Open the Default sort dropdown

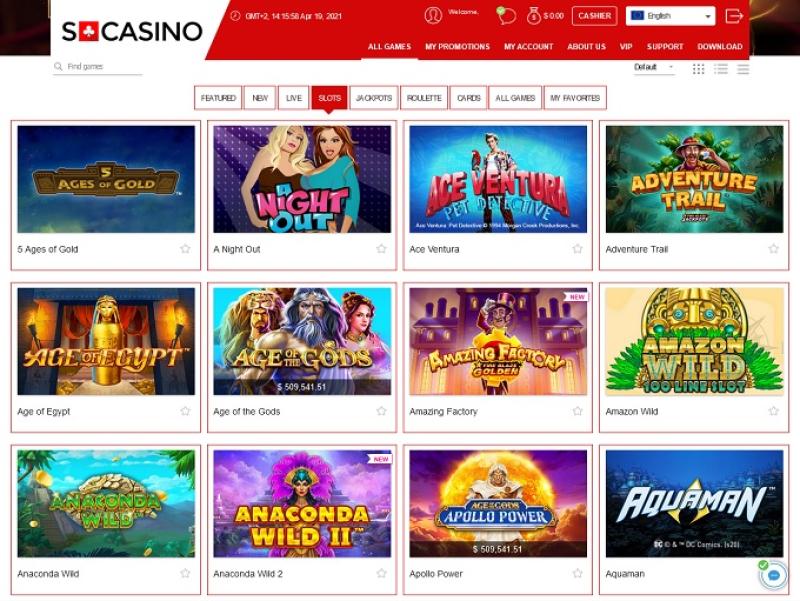coord(654,67)
